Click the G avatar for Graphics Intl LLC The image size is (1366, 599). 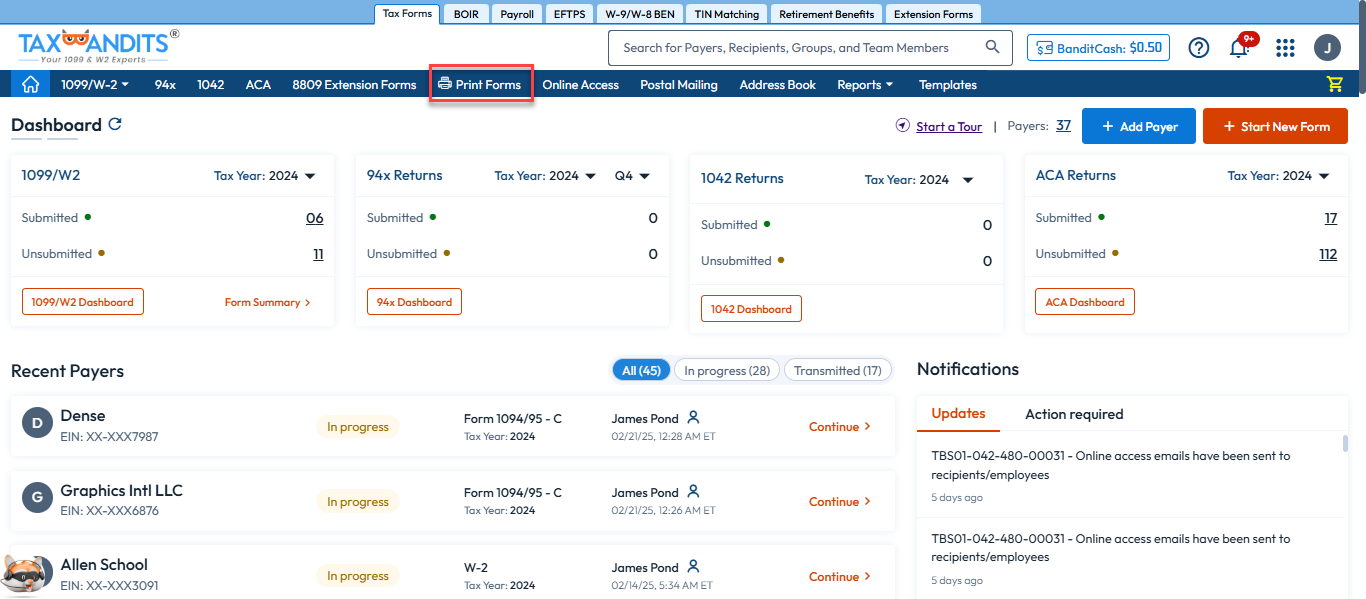37,498
